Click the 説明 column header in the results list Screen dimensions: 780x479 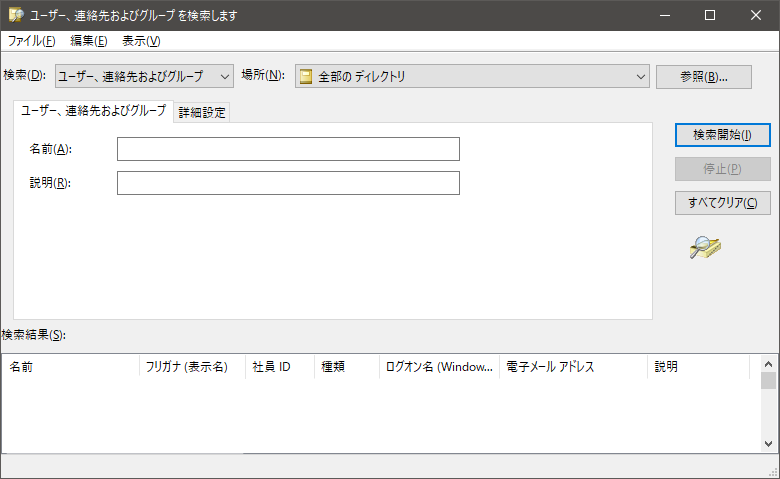[x=698, y=367]
